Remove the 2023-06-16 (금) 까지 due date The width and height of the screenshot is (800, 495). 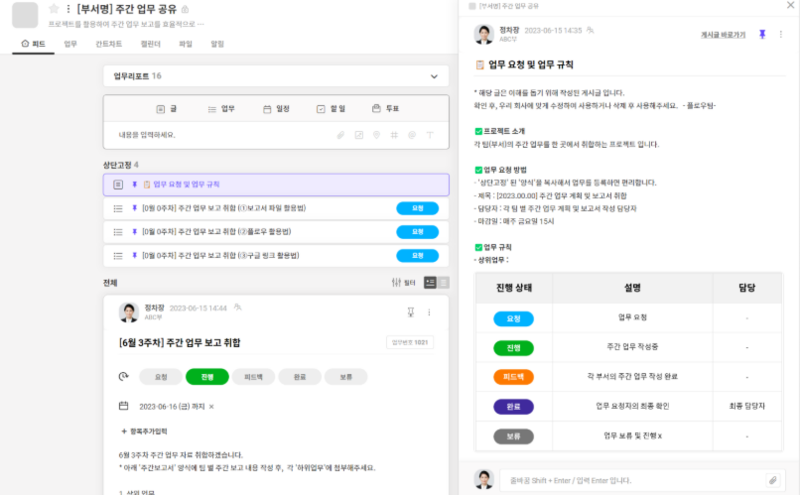pos(211,407)
